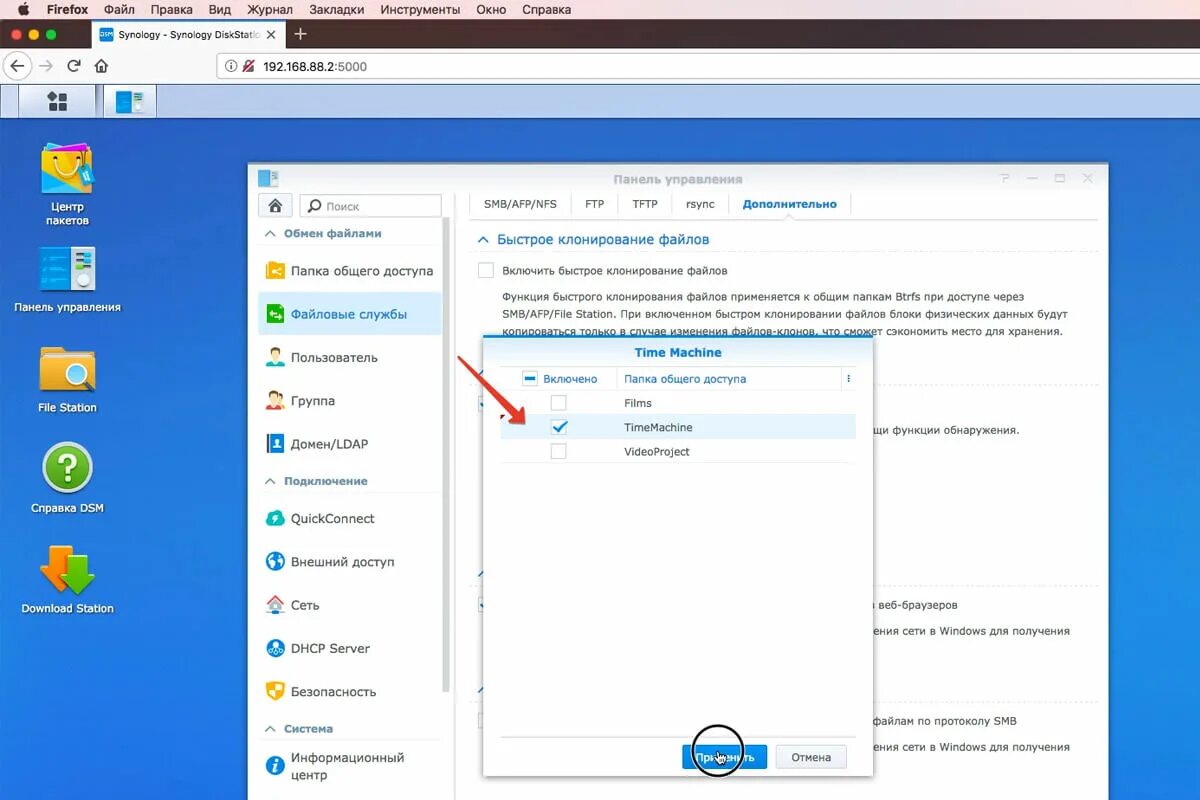The image size is (1200, 800).
Task: Uncheck the TimeMachine folder checkbox
Action: click(558, 427)
